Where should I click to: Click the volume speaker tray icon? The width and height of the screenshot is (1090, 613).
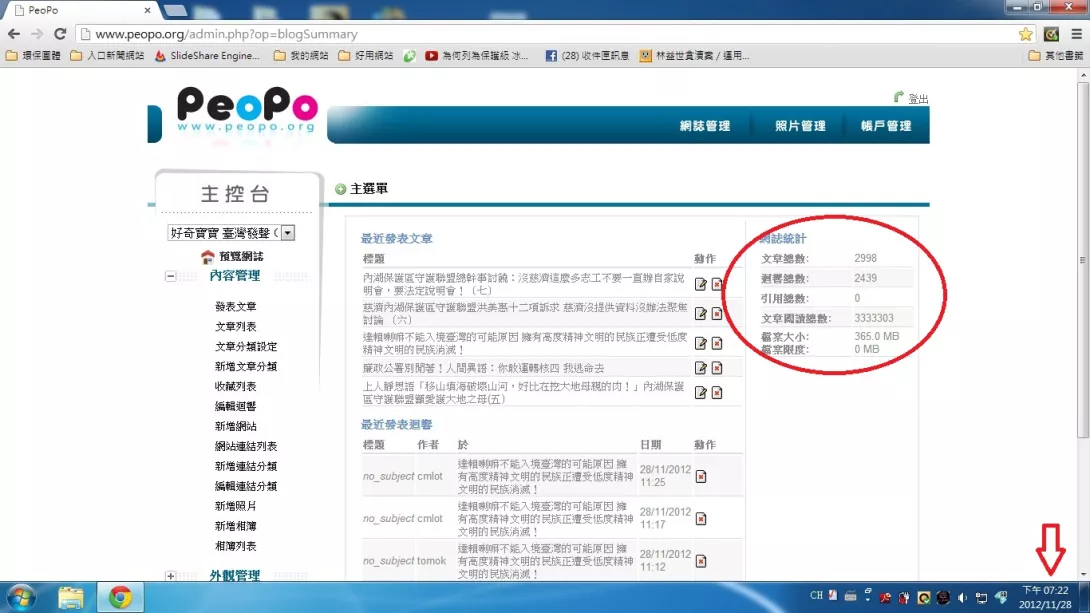point(962,598)
